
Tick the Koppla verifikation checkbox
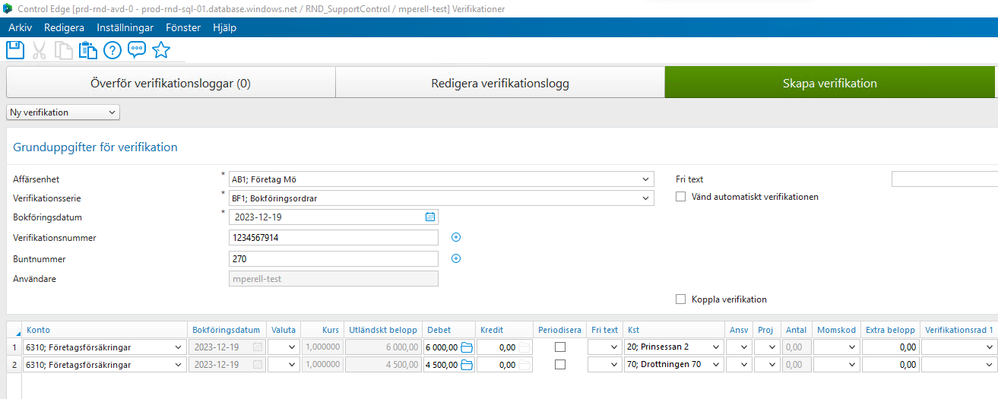coord(681,299)
